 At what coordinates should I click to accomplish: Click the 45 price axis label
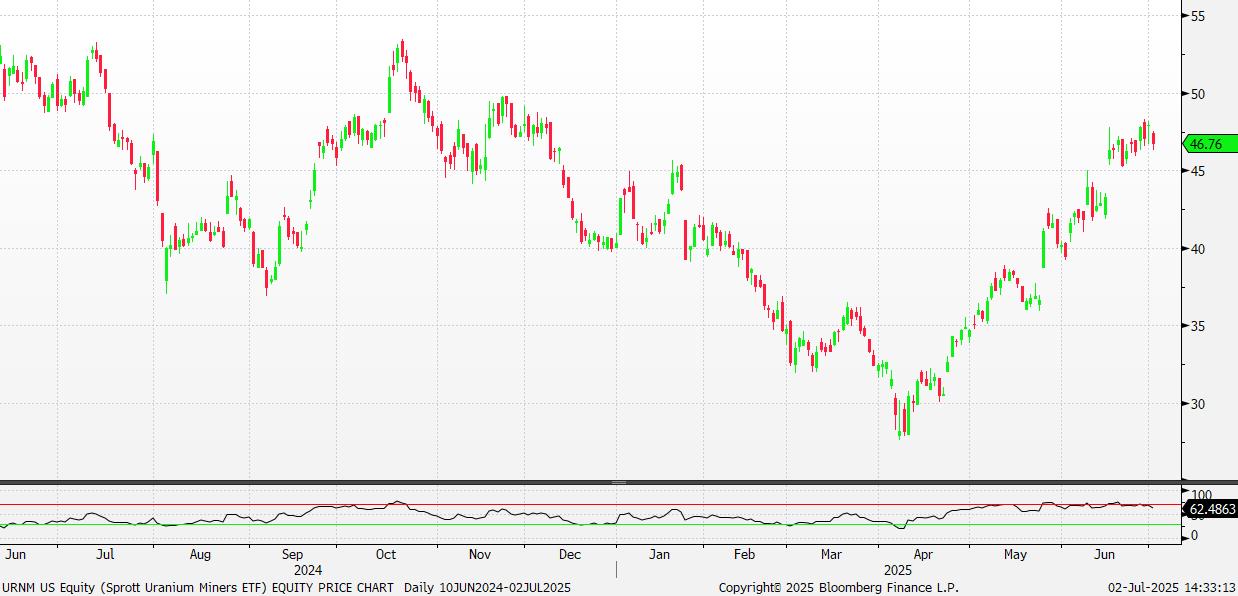[1197, 171]
